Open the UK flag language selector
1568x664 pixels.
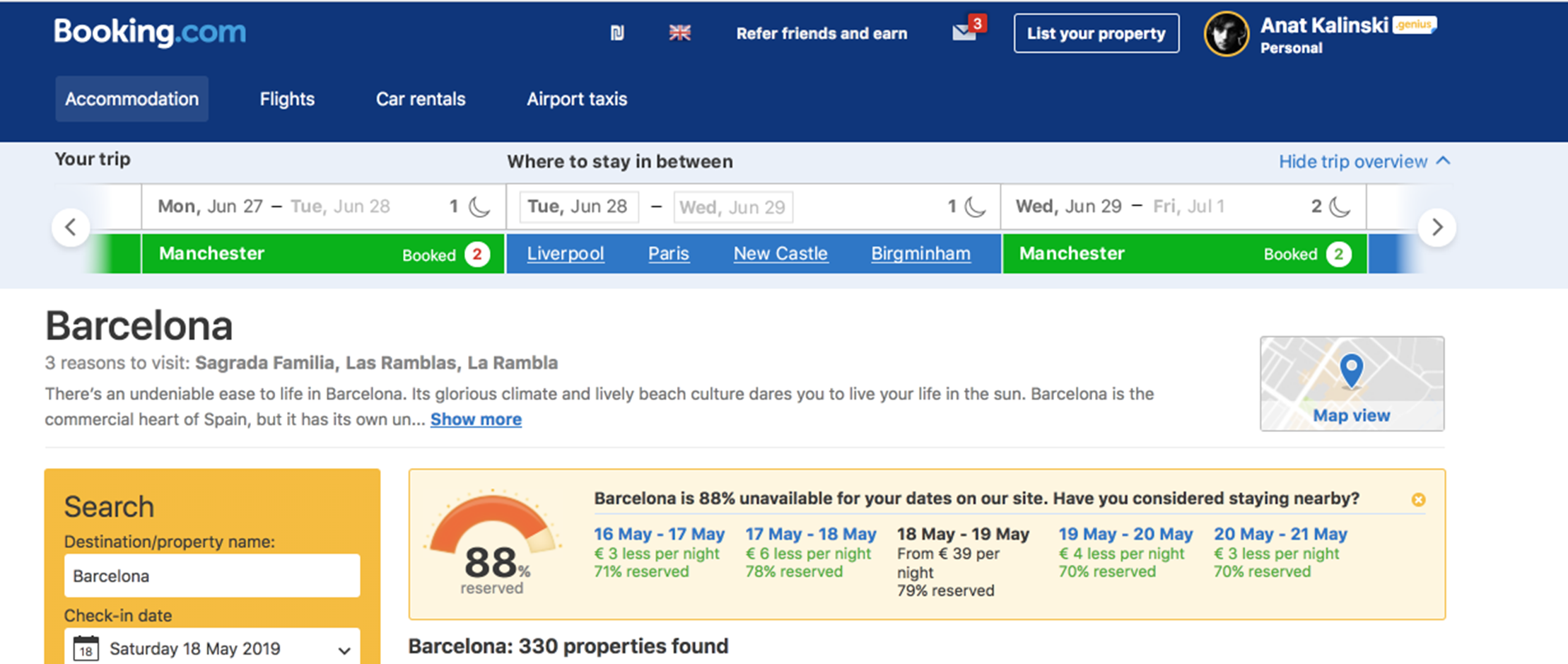coord(679,33)
